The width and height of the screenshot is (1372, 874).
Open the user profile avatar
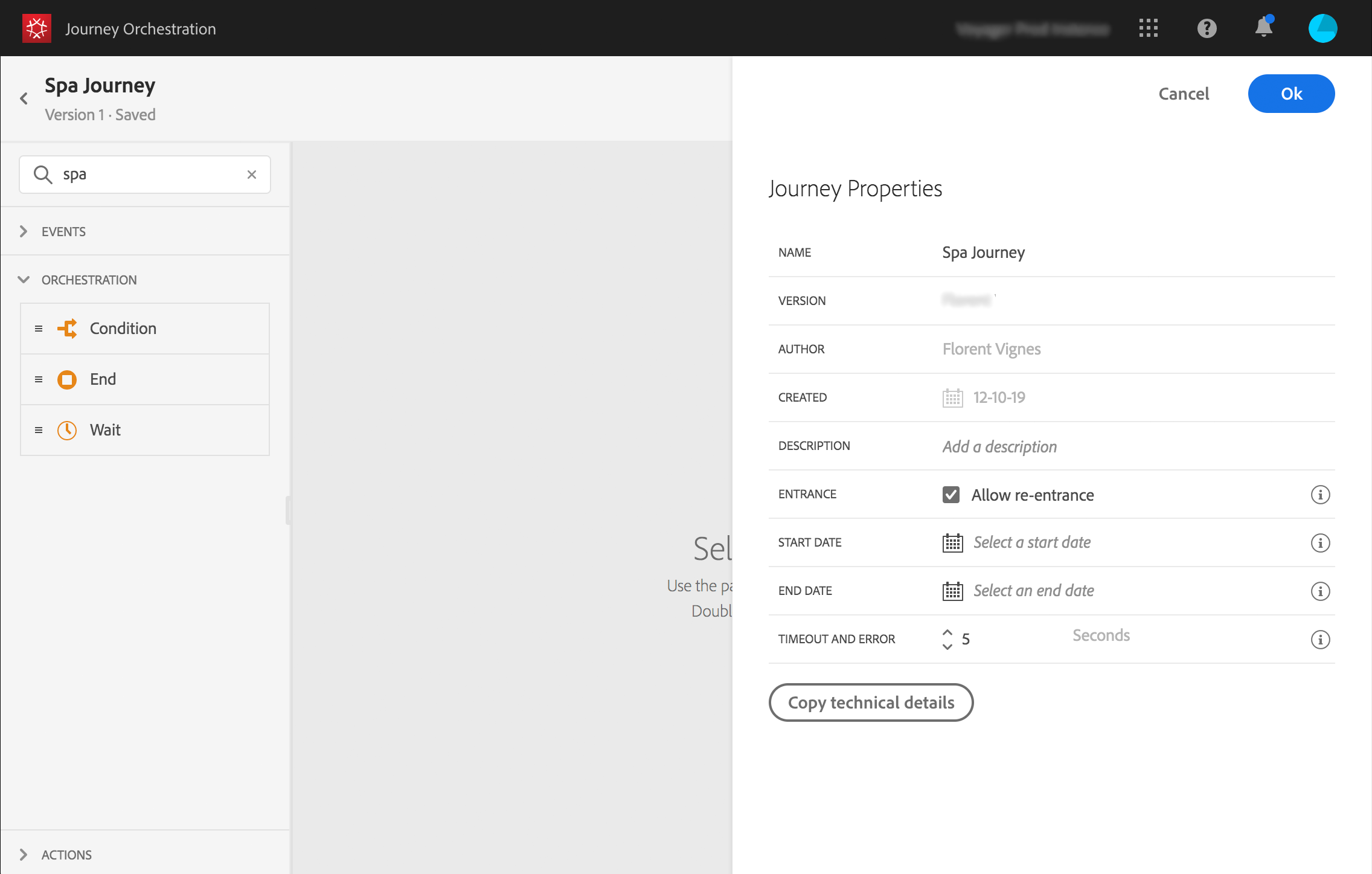coord(1322,28)
